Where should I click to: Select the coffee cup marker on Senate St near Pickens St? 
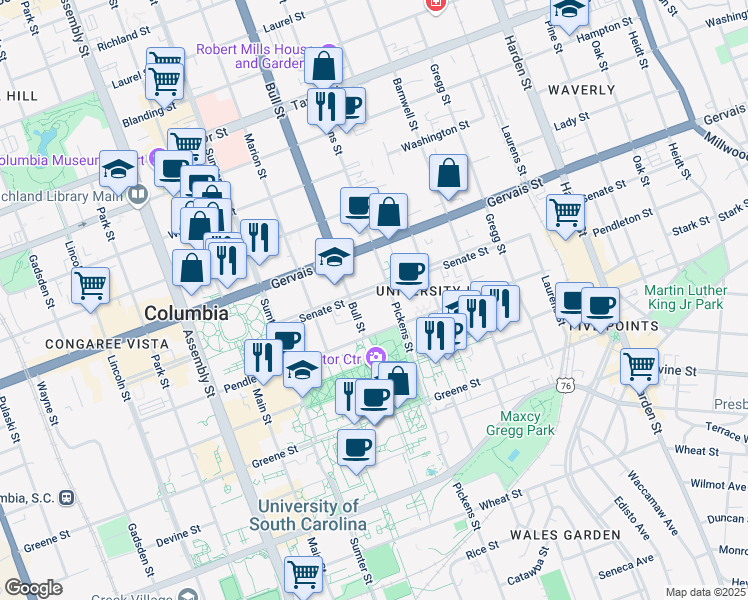tap(409, 272)
